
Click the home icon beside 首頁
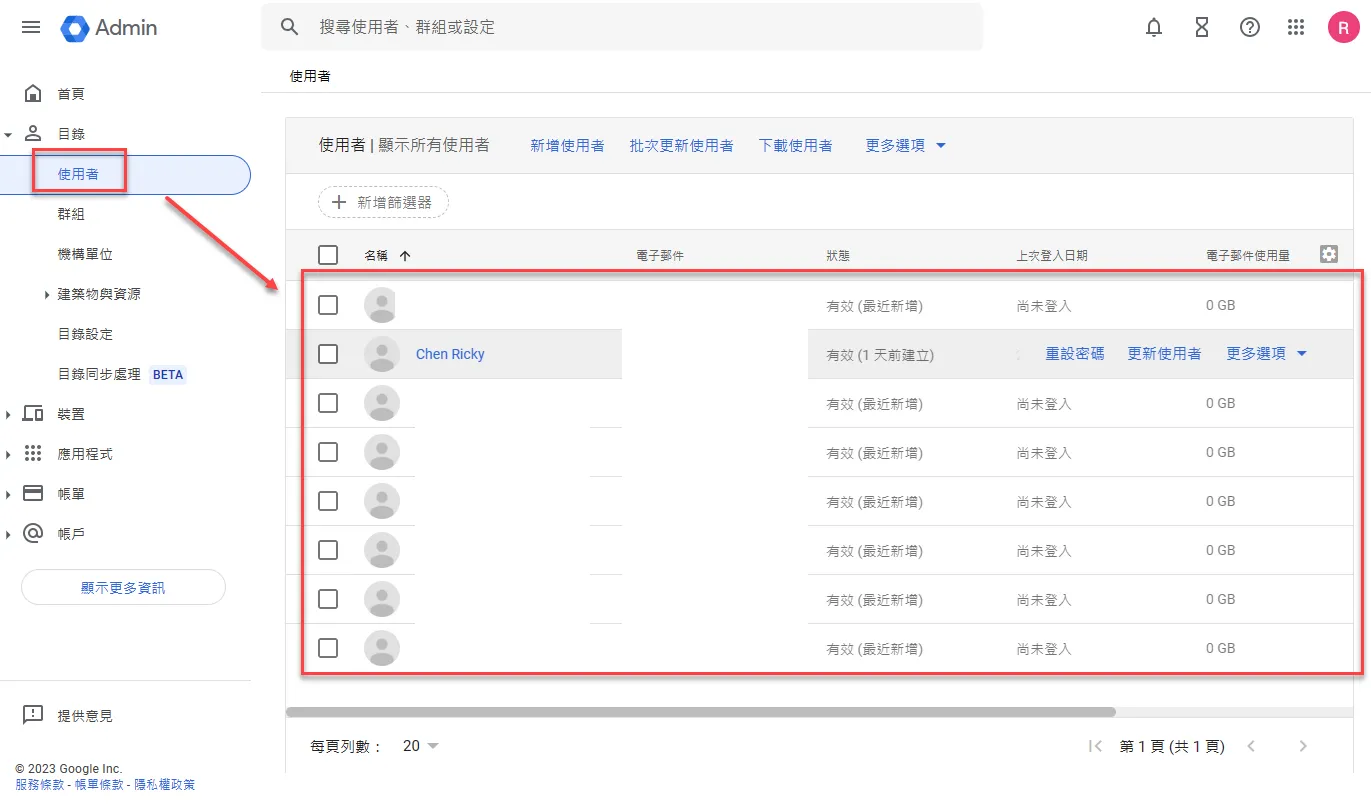pyautogui.click(x=33, y=93)
